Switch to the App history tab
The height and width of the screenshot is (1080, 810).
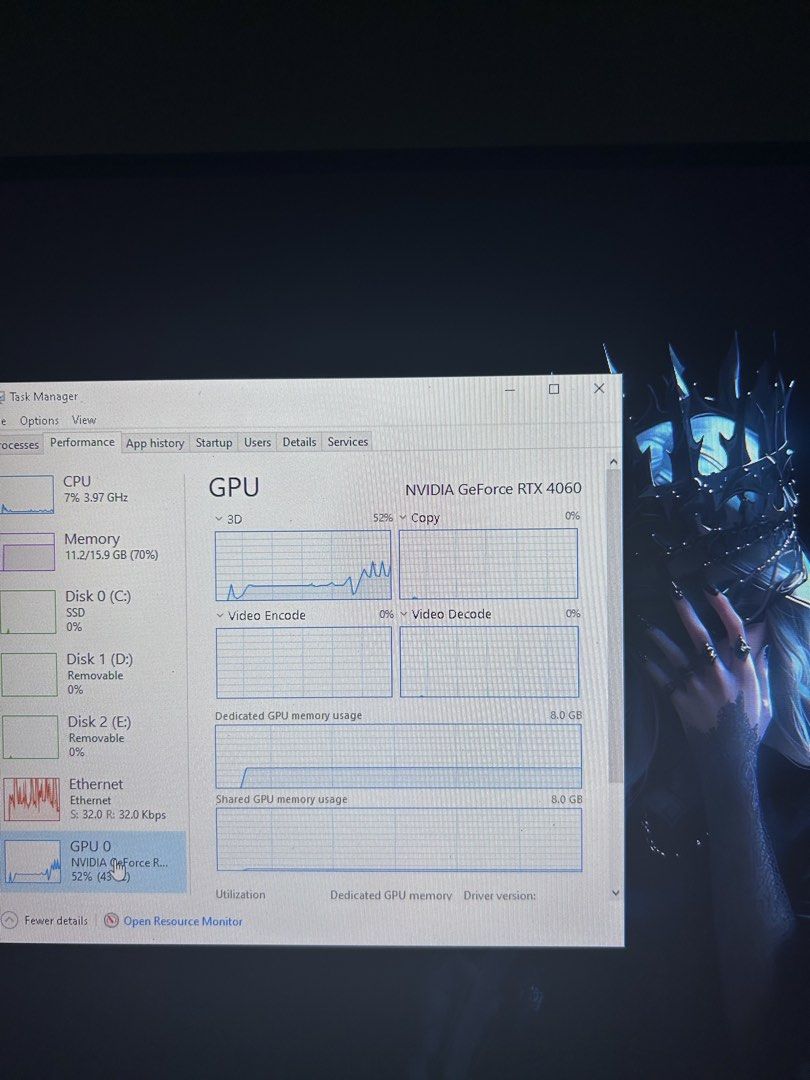155,443
